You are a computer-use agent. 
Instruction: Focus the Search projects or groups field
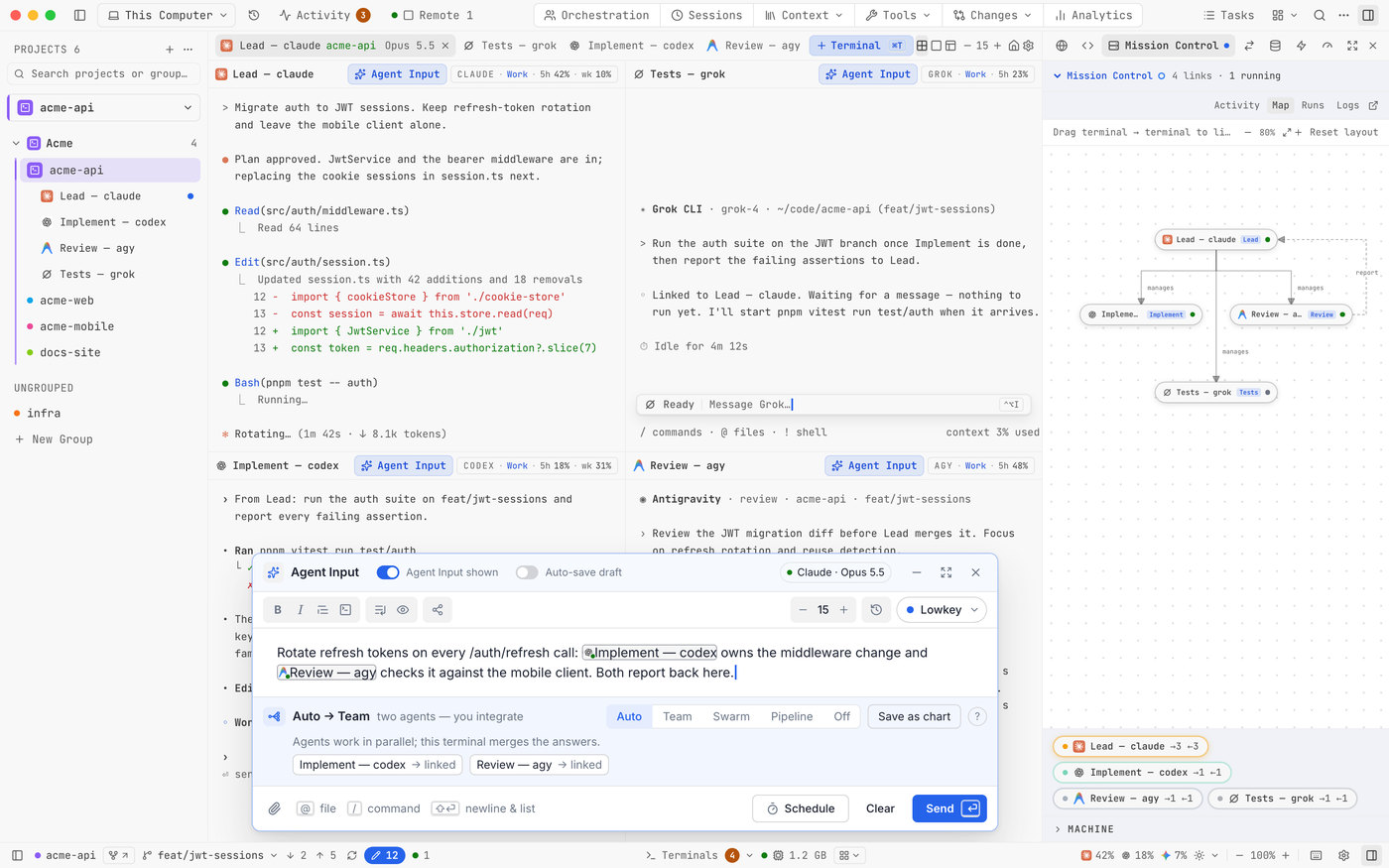[x=104, y=73]
